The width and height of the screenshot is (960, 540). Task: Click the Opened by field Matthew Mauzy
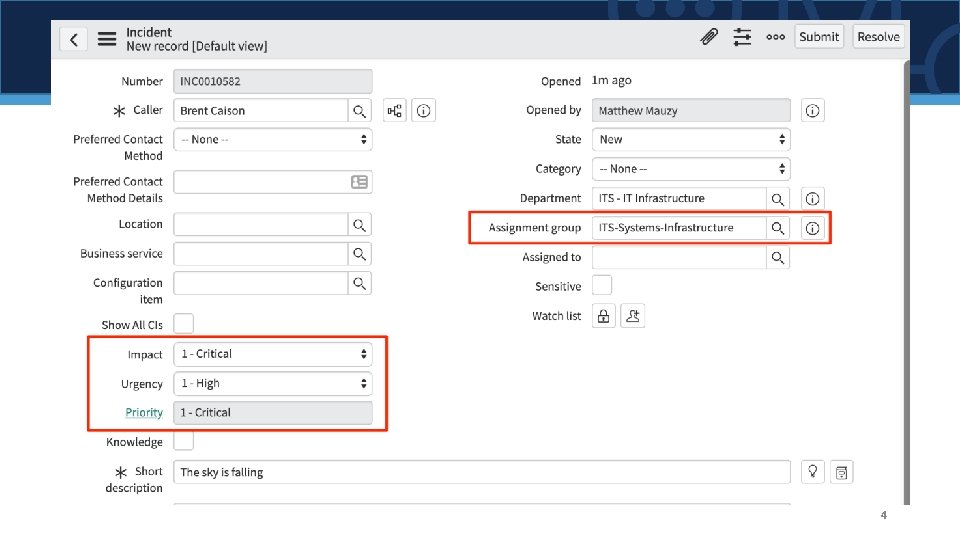pyautogui.click(x=691, y=111)
